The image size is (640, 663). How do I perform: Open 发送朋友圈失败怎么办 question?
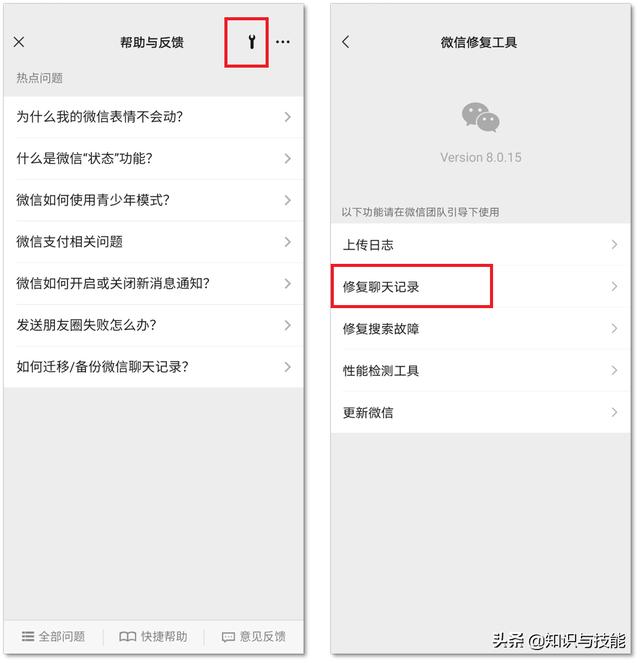point(153,325)
